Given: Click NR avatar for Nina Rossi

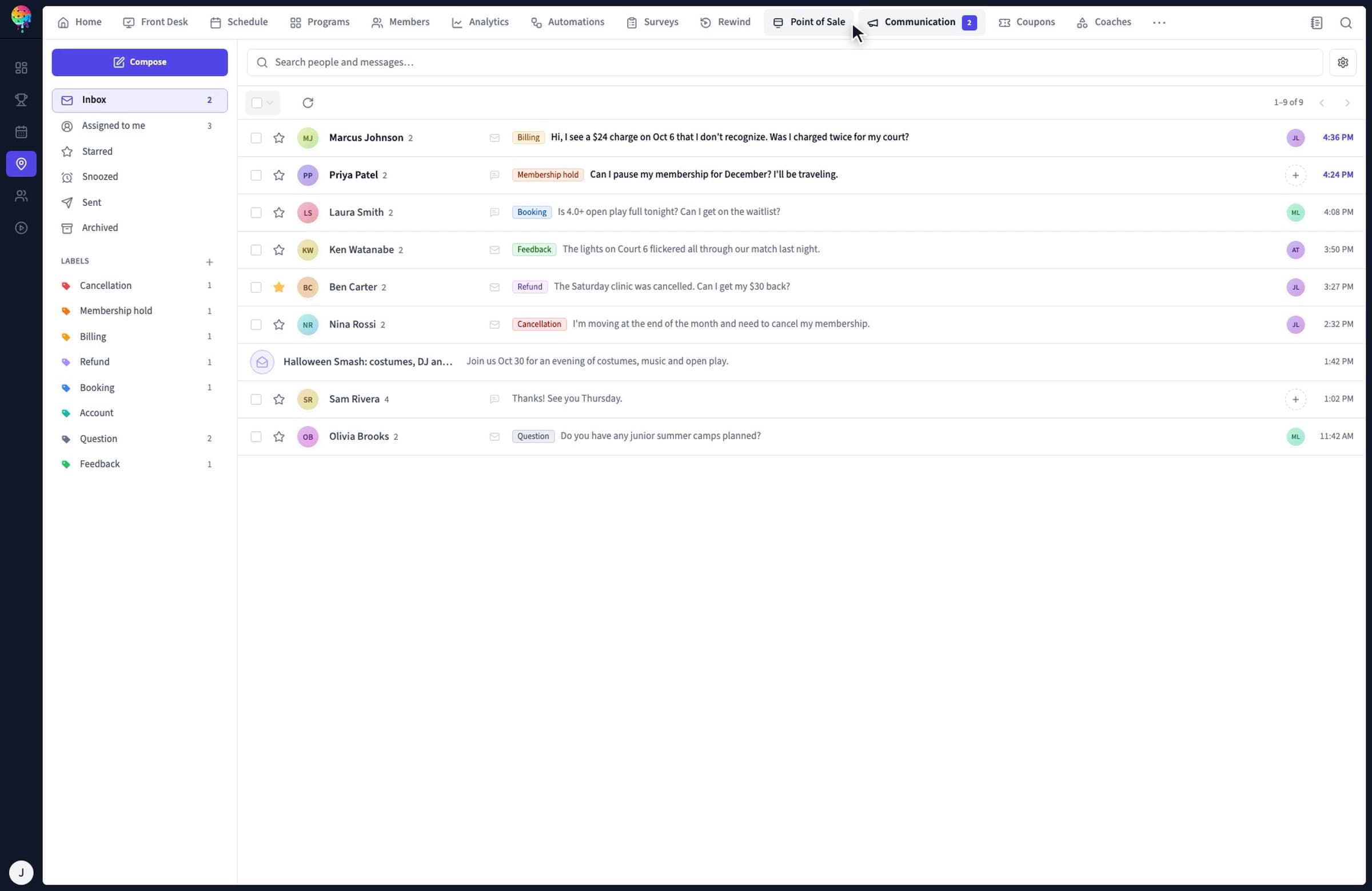Looking at the screenshot, I should [308, 325].
